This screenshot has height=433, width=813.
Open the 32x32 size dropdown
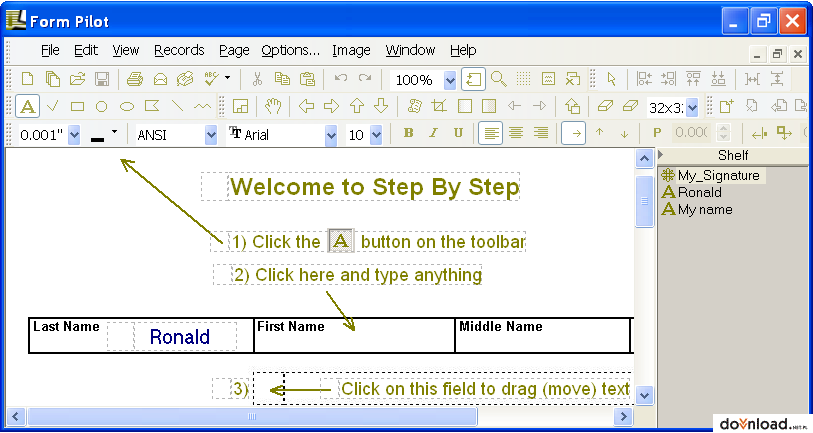pos(692,107)
